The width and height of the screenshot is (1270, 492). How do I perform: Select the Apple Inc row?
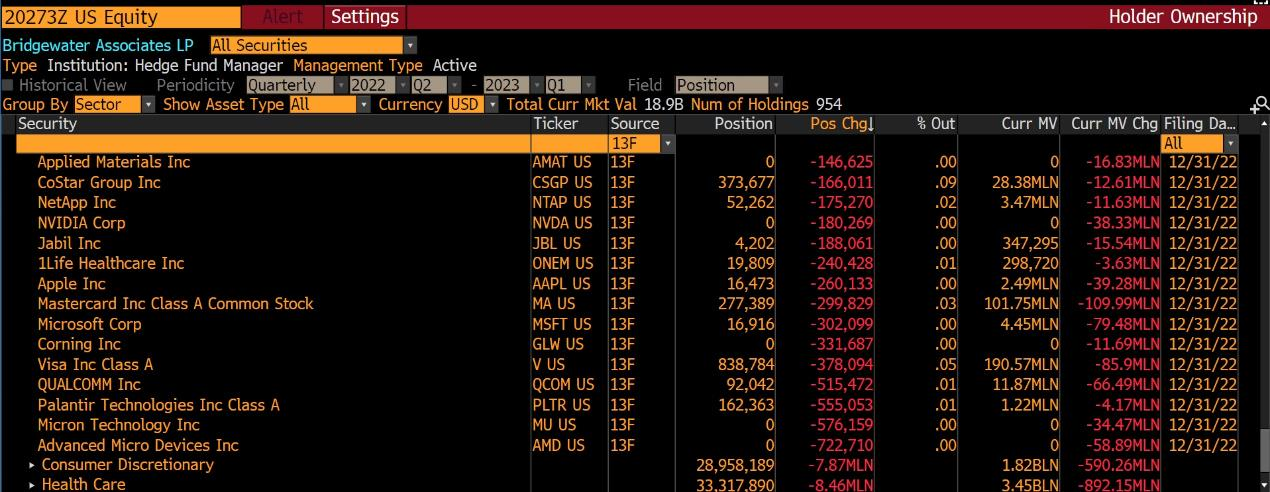[628, 284]
